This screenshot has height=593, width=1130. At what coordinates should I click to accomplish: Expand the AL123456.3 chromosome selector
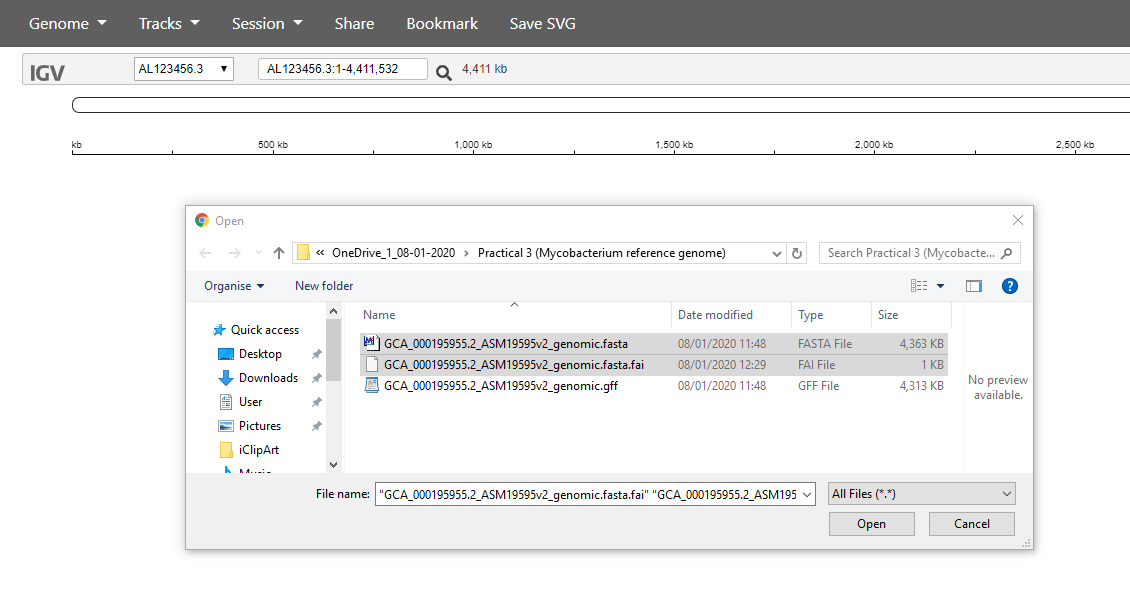click(x=184, y=69)
